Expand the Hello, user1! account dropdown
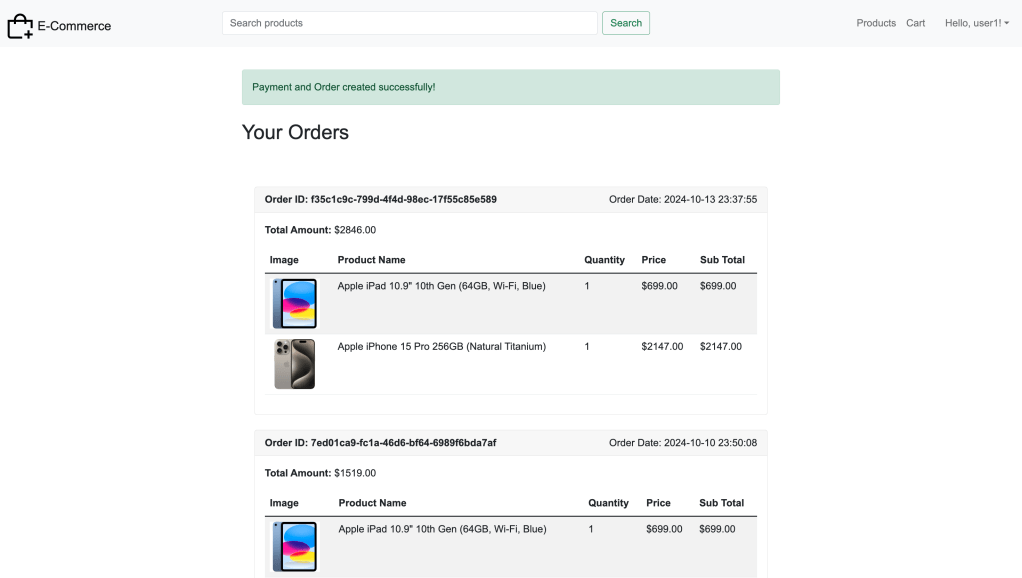 (976, 23)
